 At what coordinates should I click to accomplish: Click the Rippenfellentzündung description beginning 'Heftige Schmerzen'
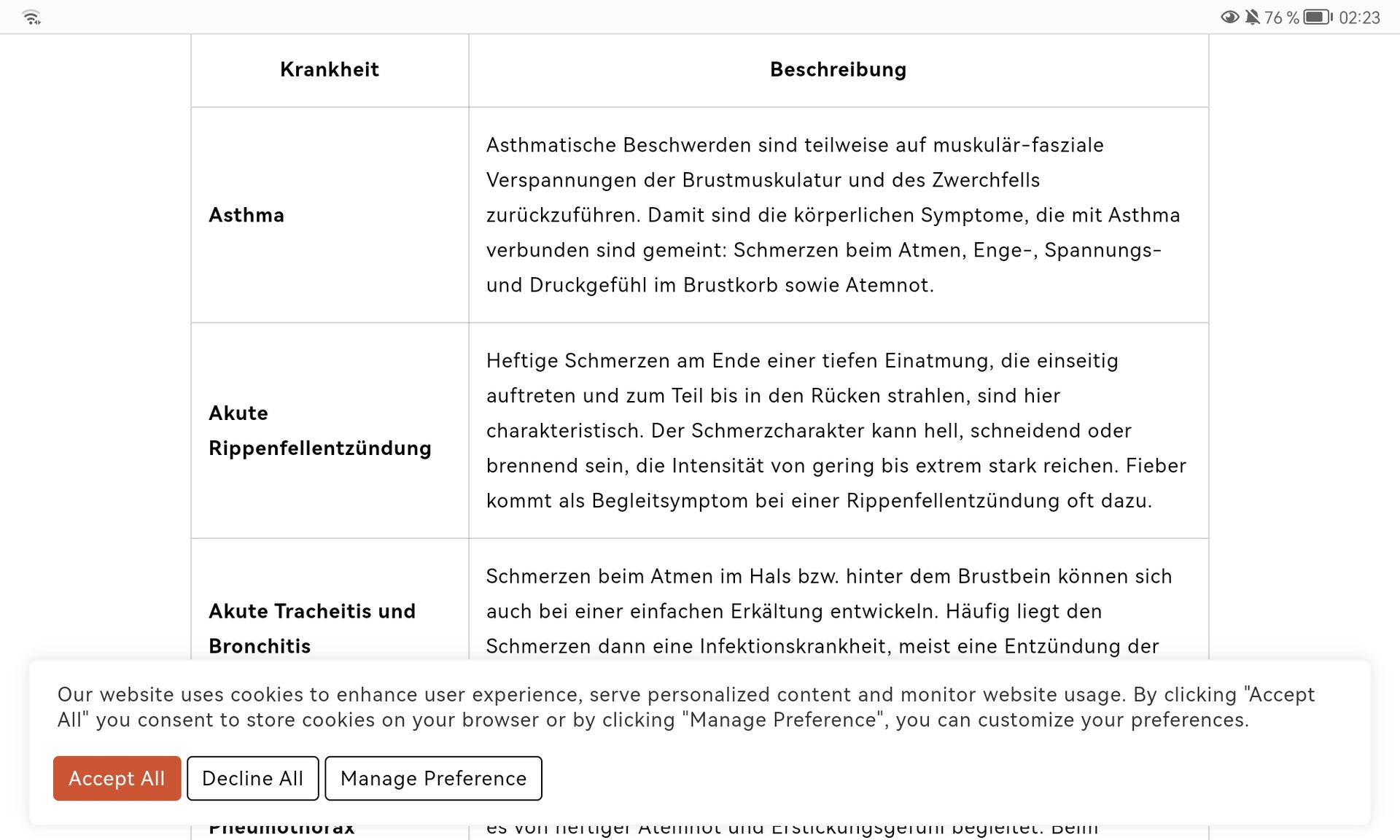pyautogui.click(x=836, y=430)
